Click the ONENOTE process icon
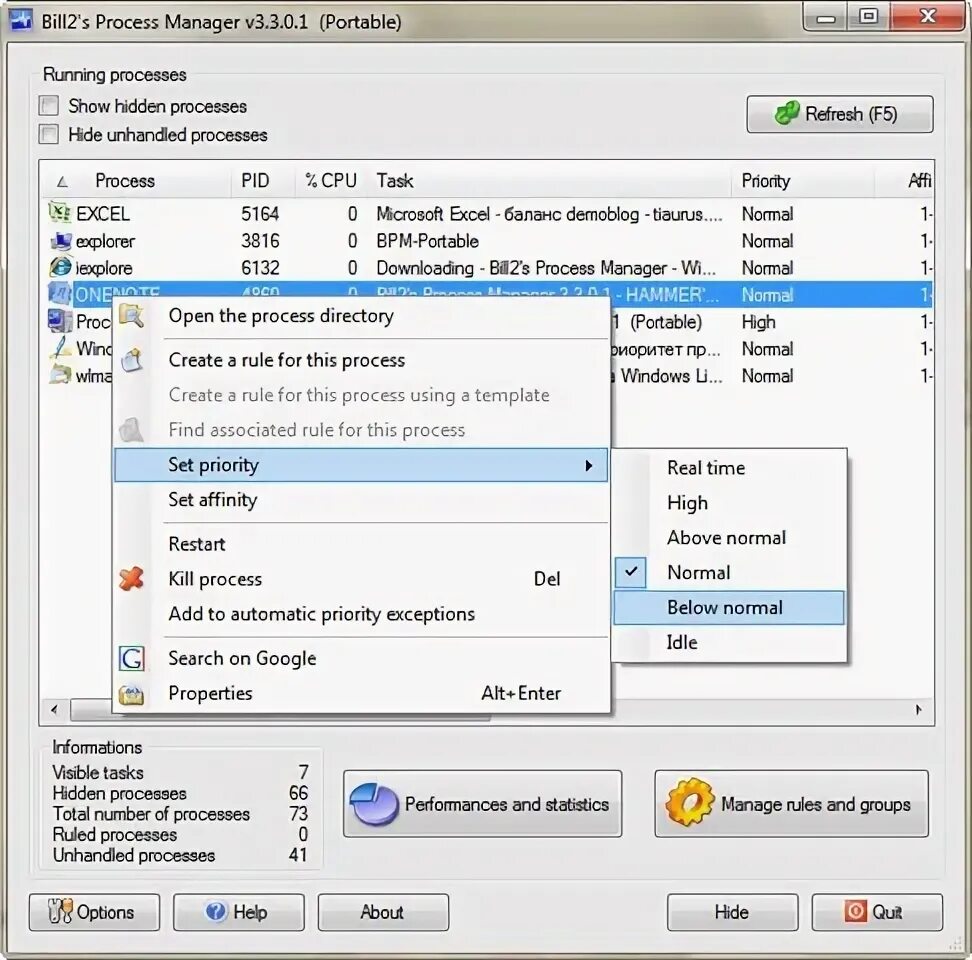The image size is (972, 960). pos(60,294)
